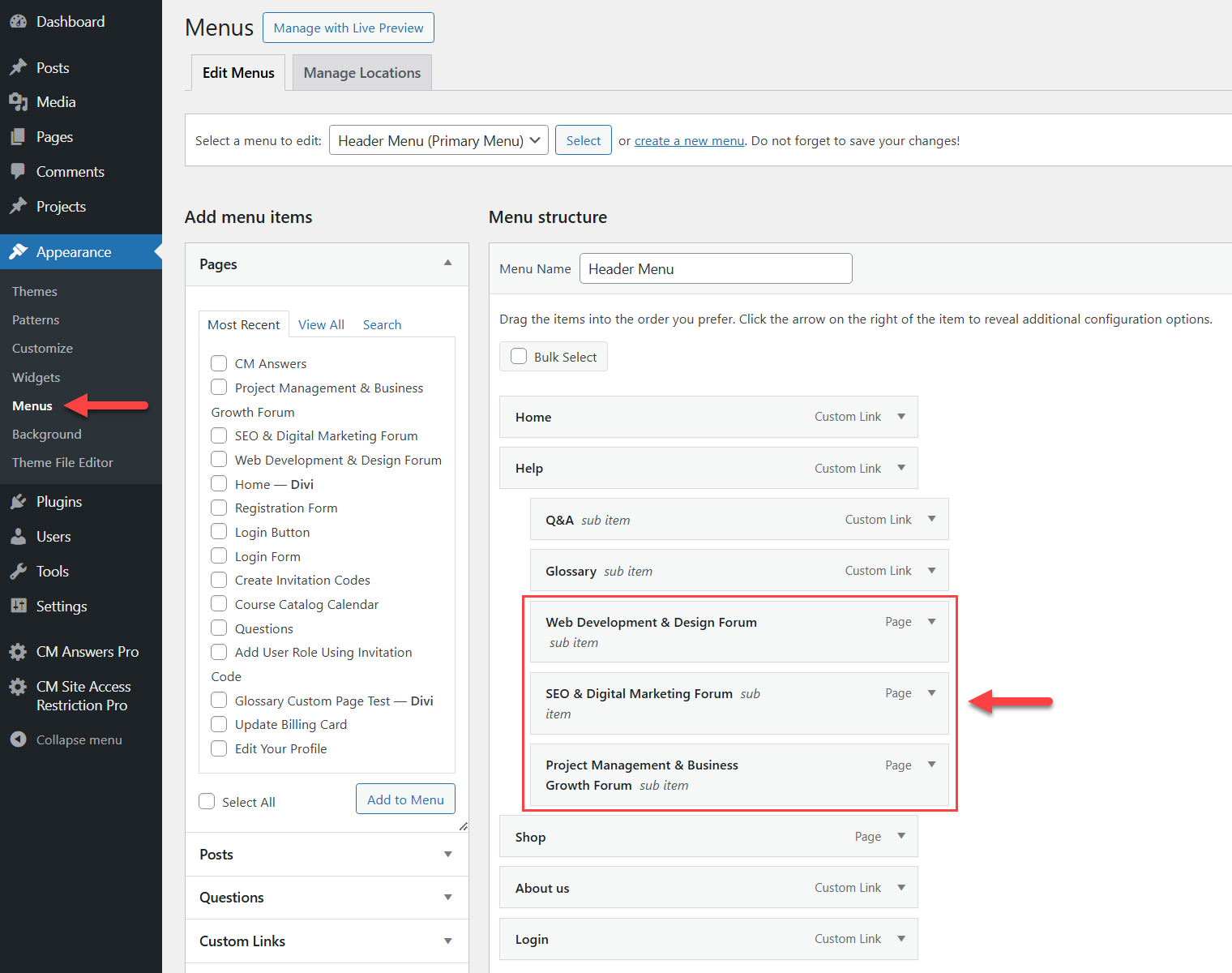Click the Collapse menu arrow icon
The width and height of the screenshot is (1232, 973).
pos(18,739)
